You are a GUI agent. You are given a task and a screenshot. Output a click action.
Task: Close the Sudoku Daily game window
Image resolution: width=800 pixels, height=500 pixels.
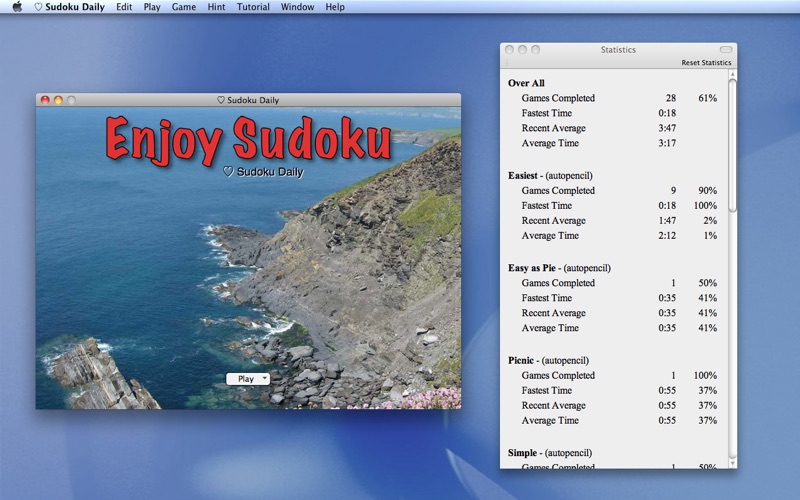[45, 100]
